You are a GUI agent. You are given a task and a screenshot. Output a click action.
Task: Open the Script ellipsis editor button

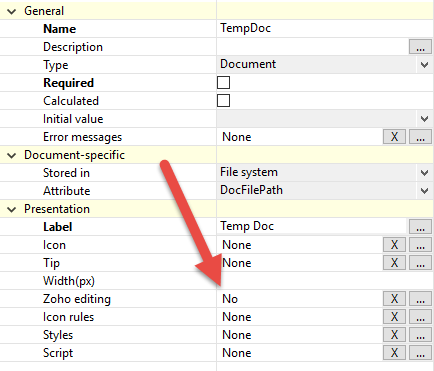[420, 353]
